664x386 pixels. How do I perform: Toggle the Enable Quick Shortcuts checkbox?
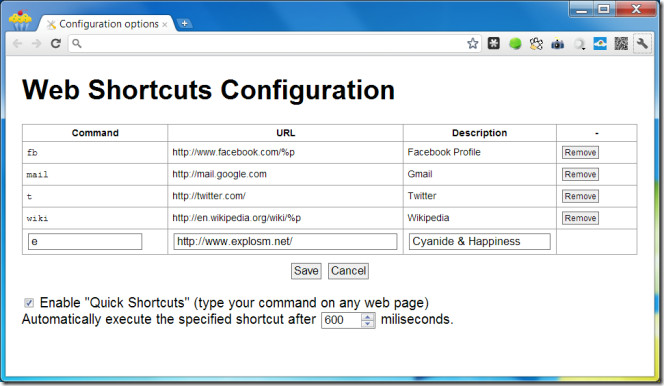29,303
